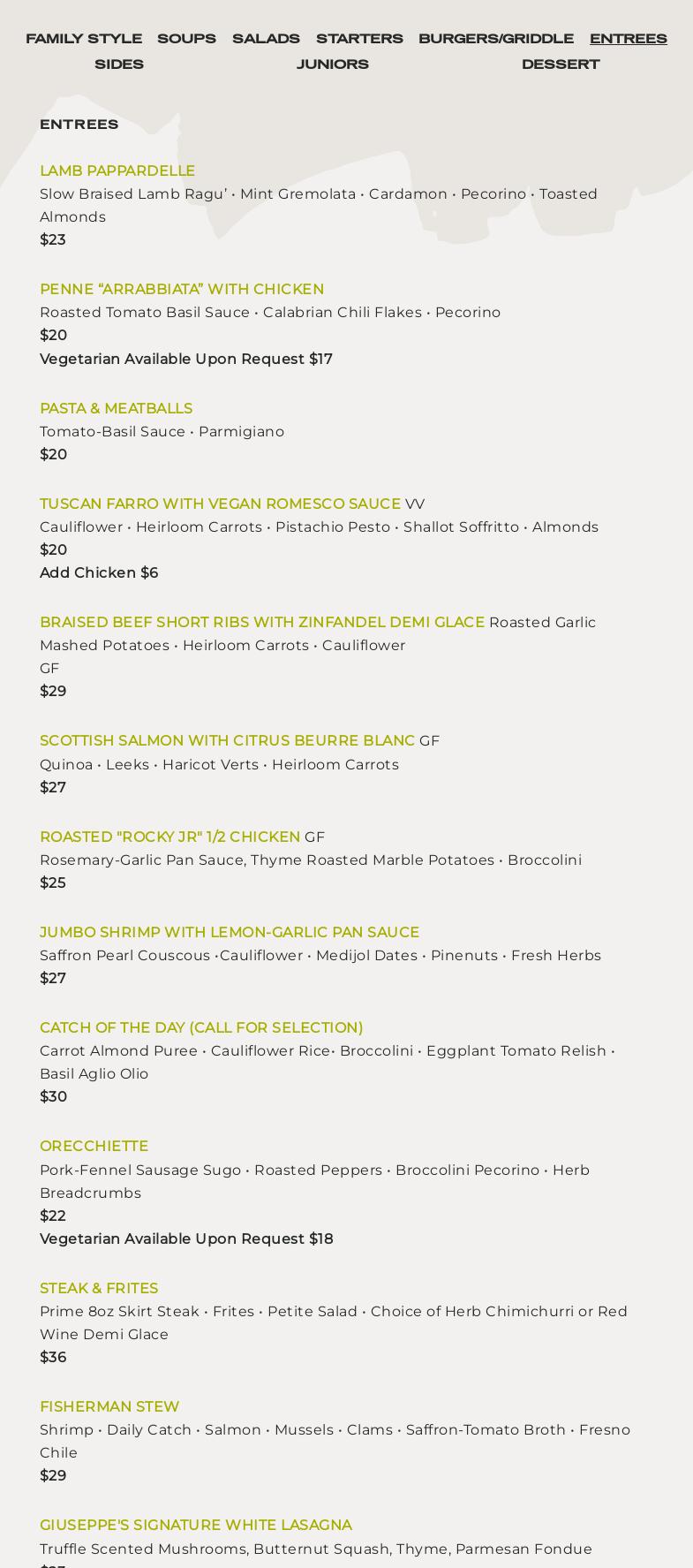Click Giuseppe's Signature White Lasagna title
Viewport: 693px width, 1568px height.
pos(196,1525)
